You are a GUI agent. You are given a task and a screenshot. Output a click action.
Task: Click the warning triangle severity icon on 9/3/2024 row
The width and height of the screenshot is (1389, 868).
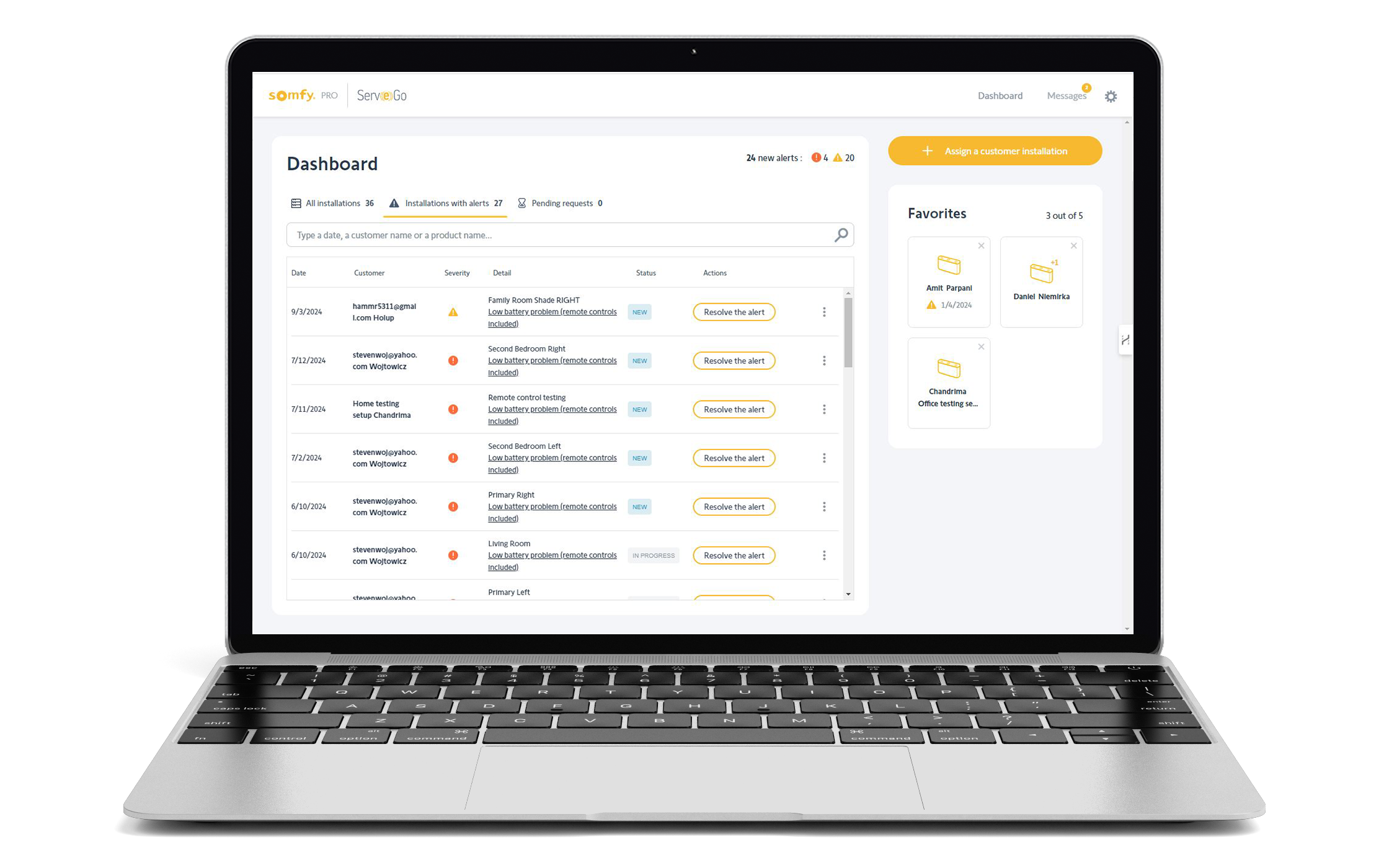click(x=453, y=311)
